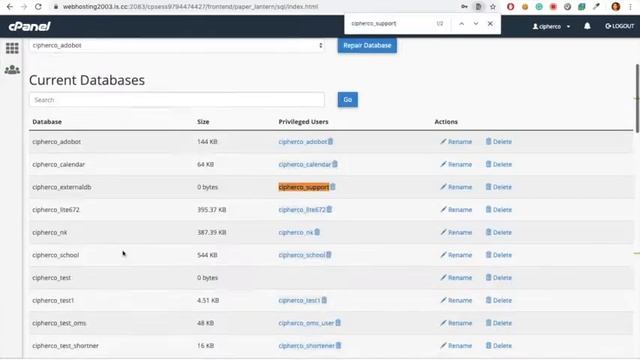The height and width of the screenshot is (360, 640).
Task: Rename the cipherco_test_oms database
Action: pyautogui.click(x=456, y=323)
